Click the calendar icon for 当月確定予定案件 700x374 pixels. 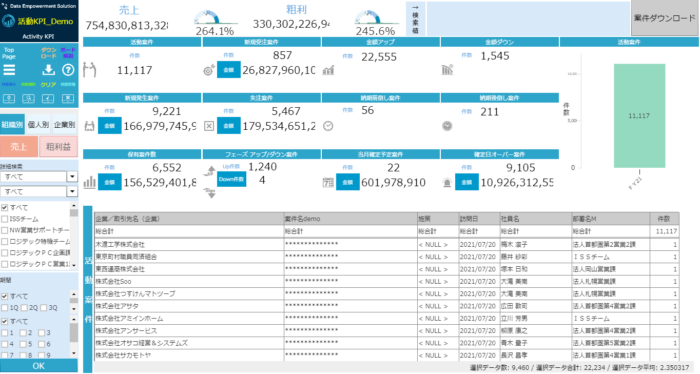pyautogui.click(x=328, y=182)
